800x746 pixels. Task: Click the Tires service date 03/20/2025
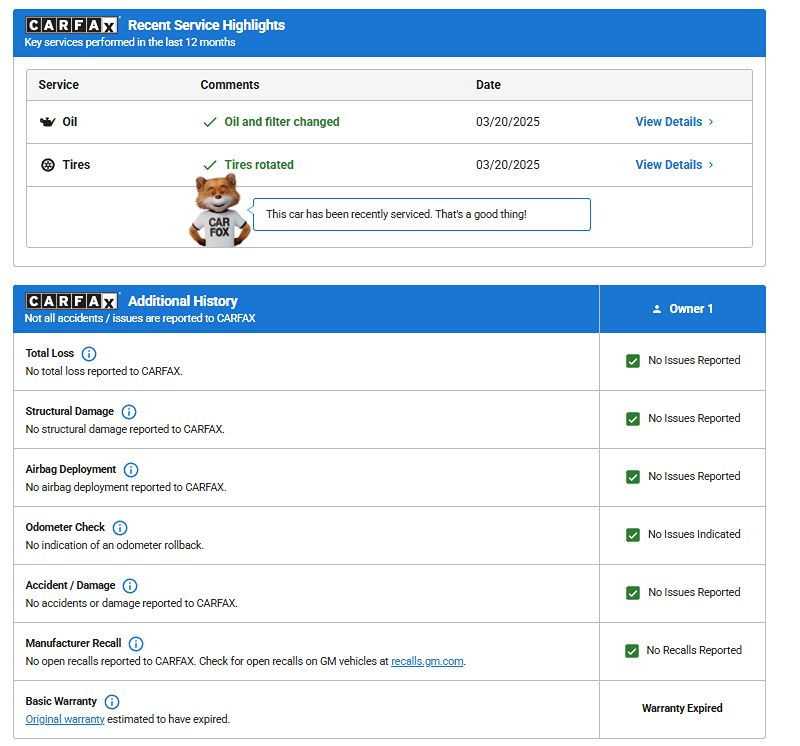(x=508, y=165)
